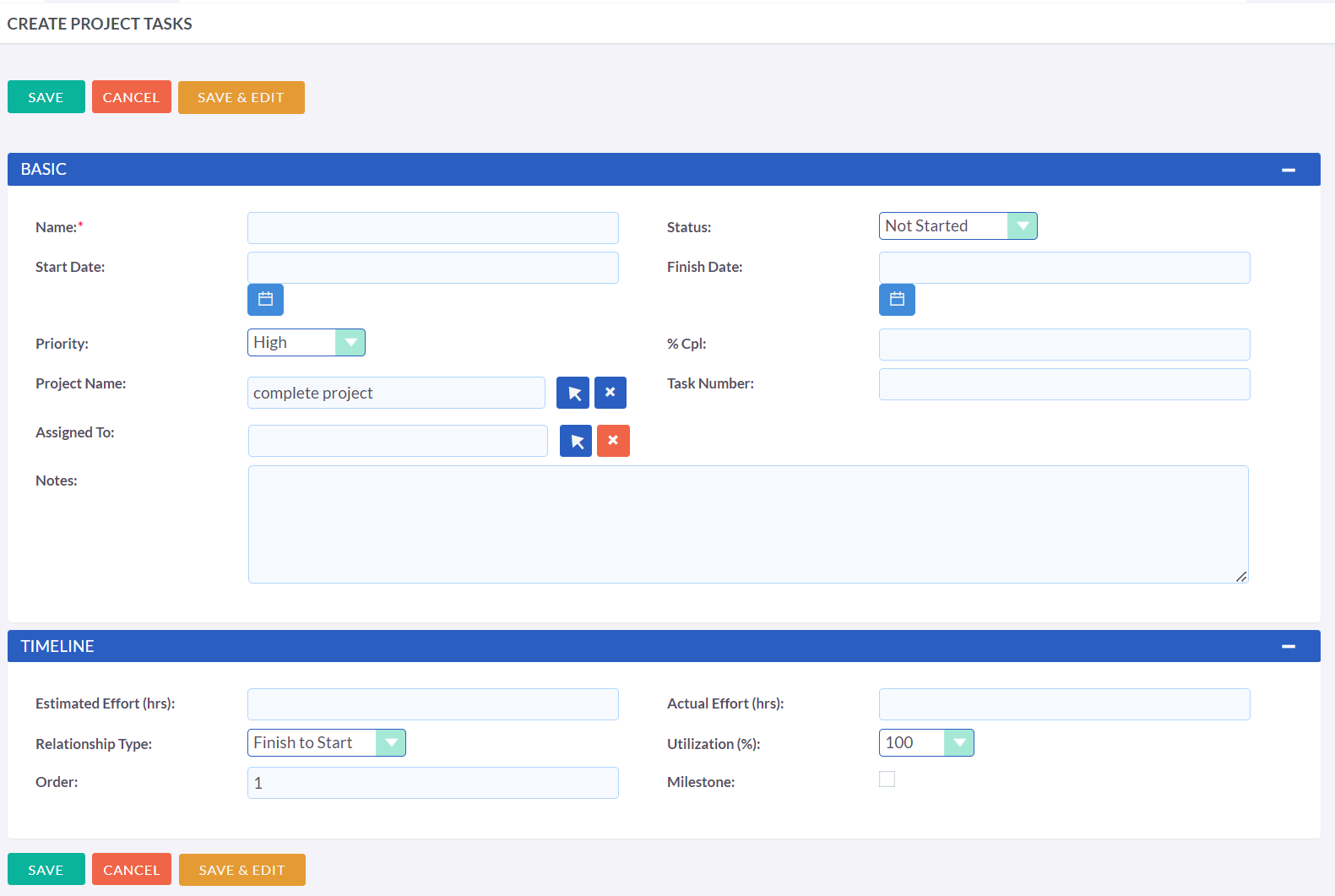Screen dimensions: 1335x896
Task: Open the Utilization (%) dropdown
Action: [x=925, y=743]
